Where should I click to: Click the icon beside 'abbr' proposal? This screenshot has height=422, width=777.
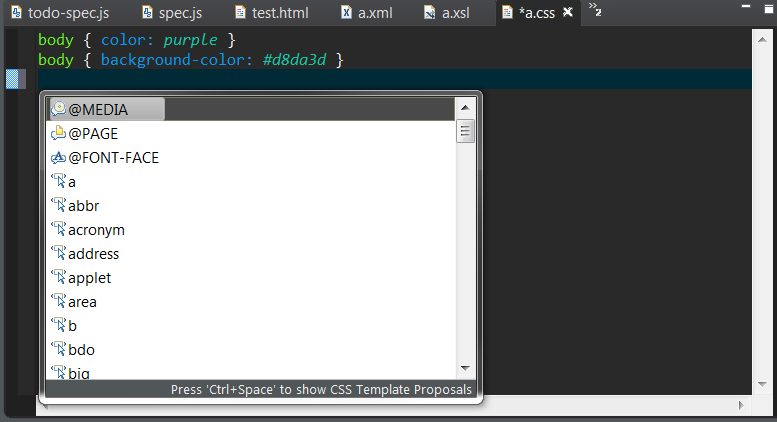point(58,205)
